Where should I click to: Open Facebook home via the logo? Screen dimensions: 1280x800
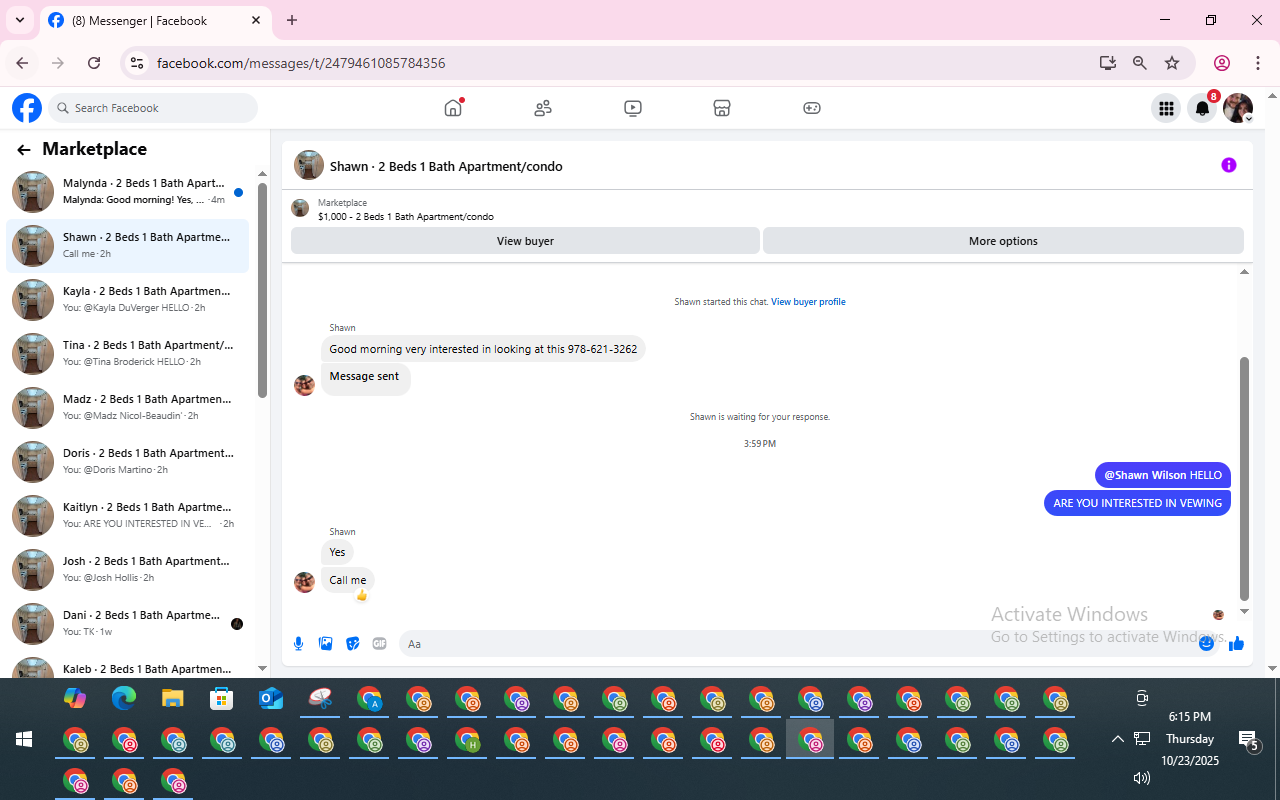coord(27,108)
